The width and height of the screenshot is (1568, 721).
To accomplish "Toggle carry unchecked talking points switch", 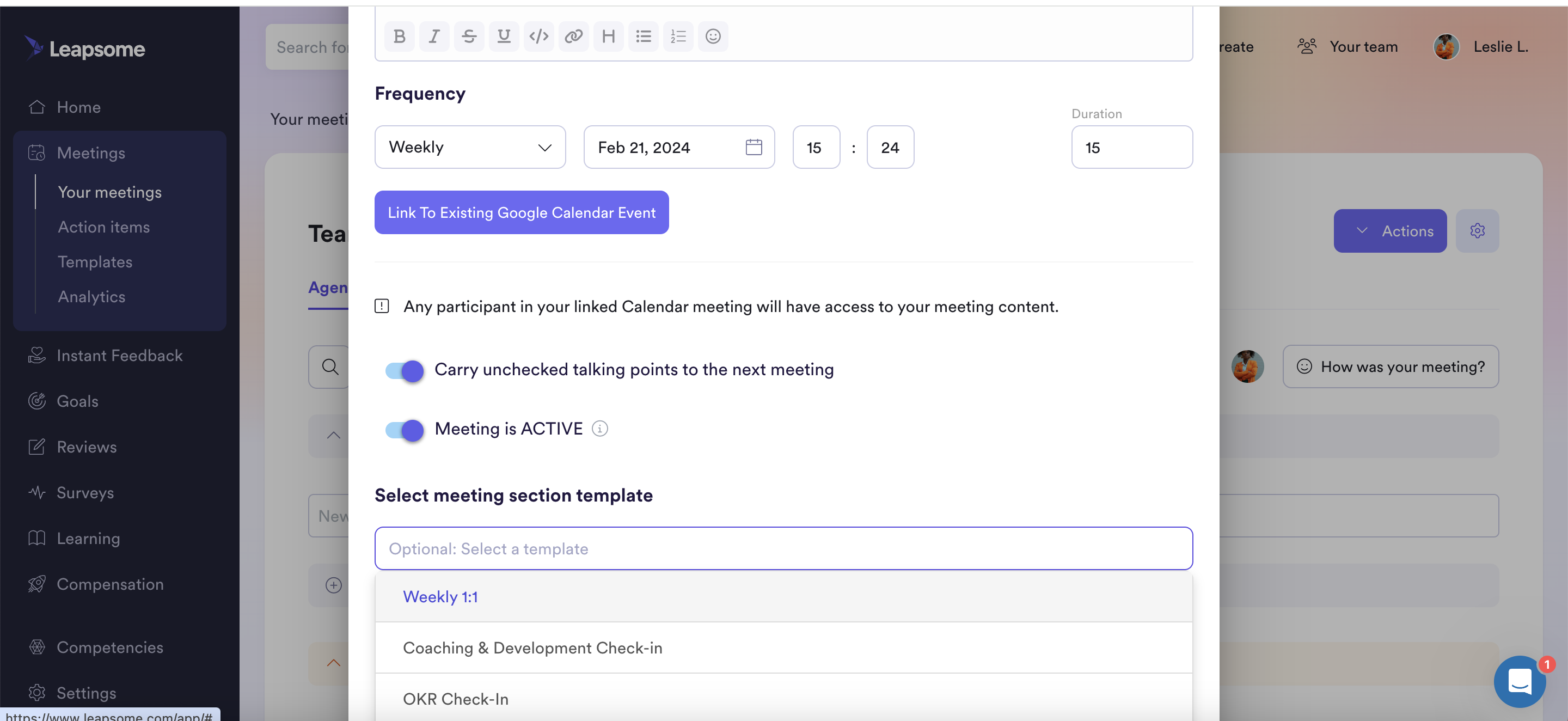I will tap(404, 370).
